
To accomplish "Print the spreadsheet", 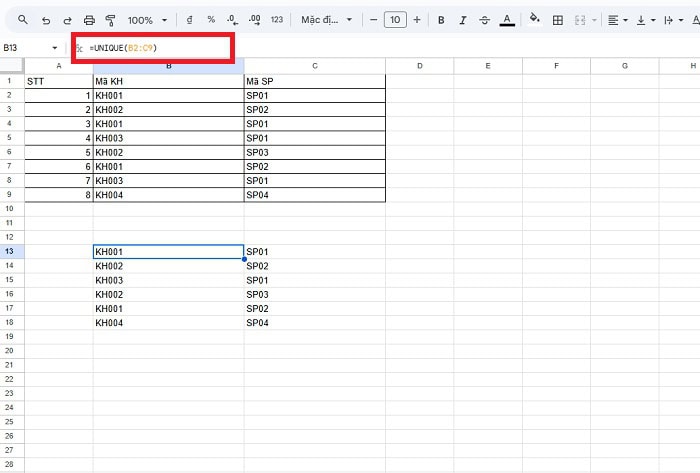I will tap(89, 20).
